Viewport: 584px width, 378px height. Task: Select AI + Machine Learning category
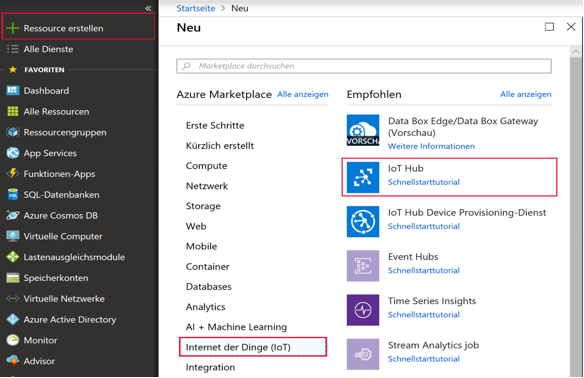[x=236, y=327]
